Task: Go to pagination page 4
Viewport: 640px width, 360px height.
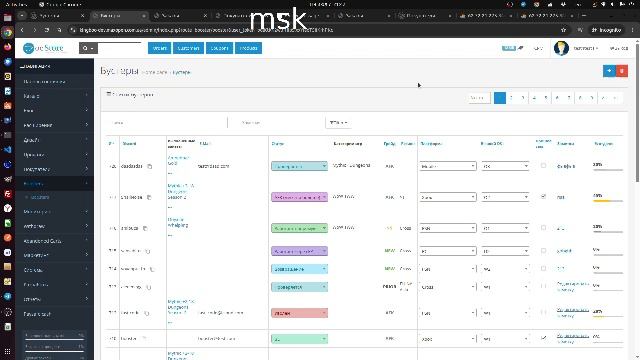Action: [x=534, y=98]
